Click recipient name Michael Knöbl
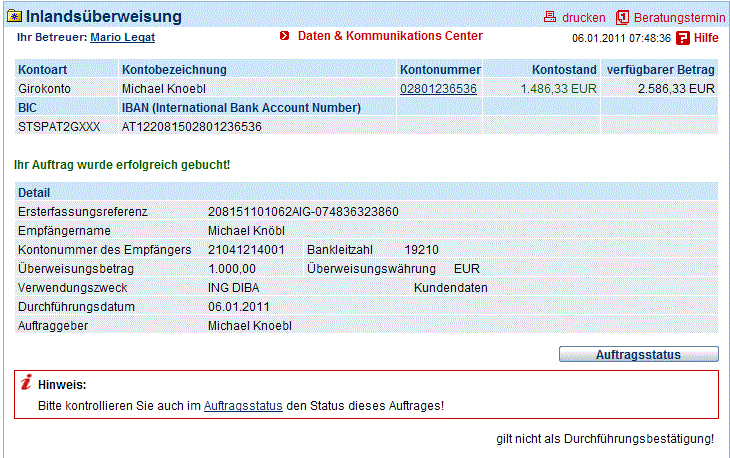This screenshot has width=730, height=458. [x=246, y=231]
